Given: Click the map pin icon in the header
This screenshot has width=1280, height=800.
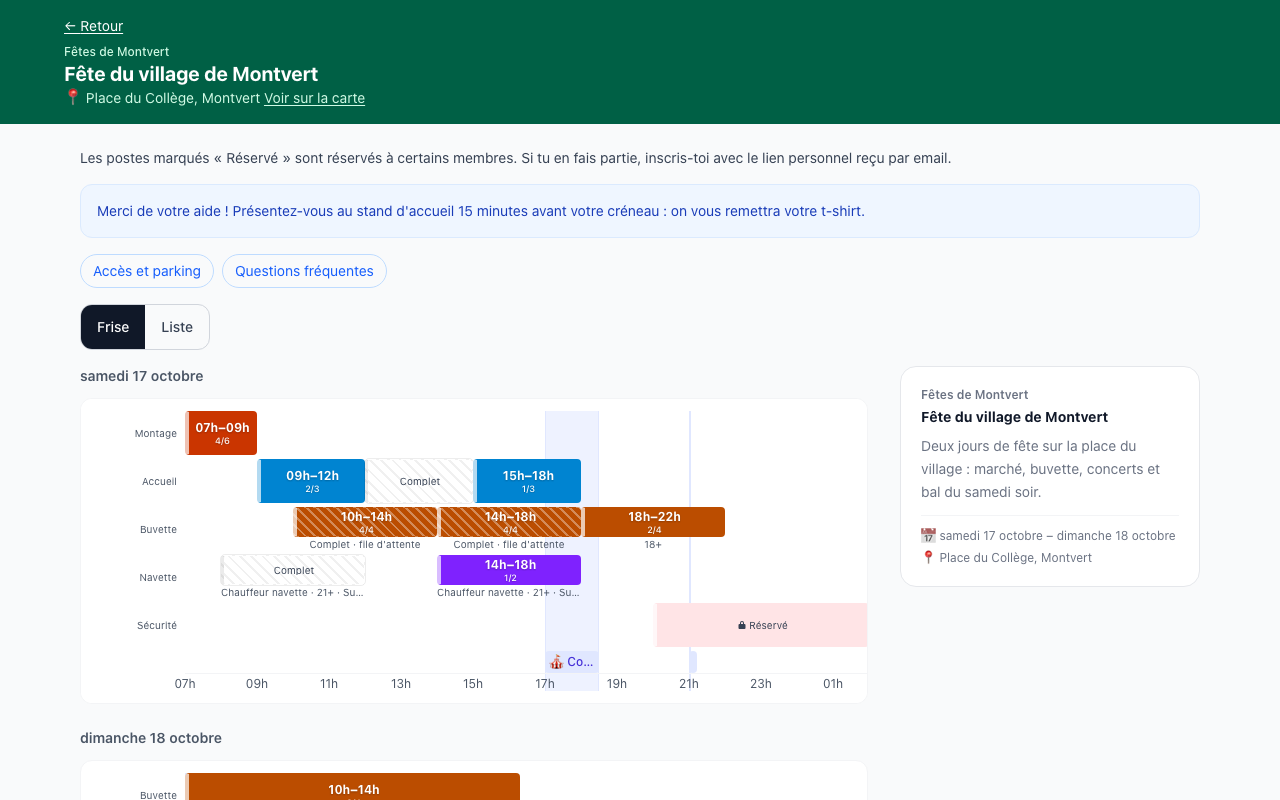Looking at the screenshot, I should tap(72, 98).
